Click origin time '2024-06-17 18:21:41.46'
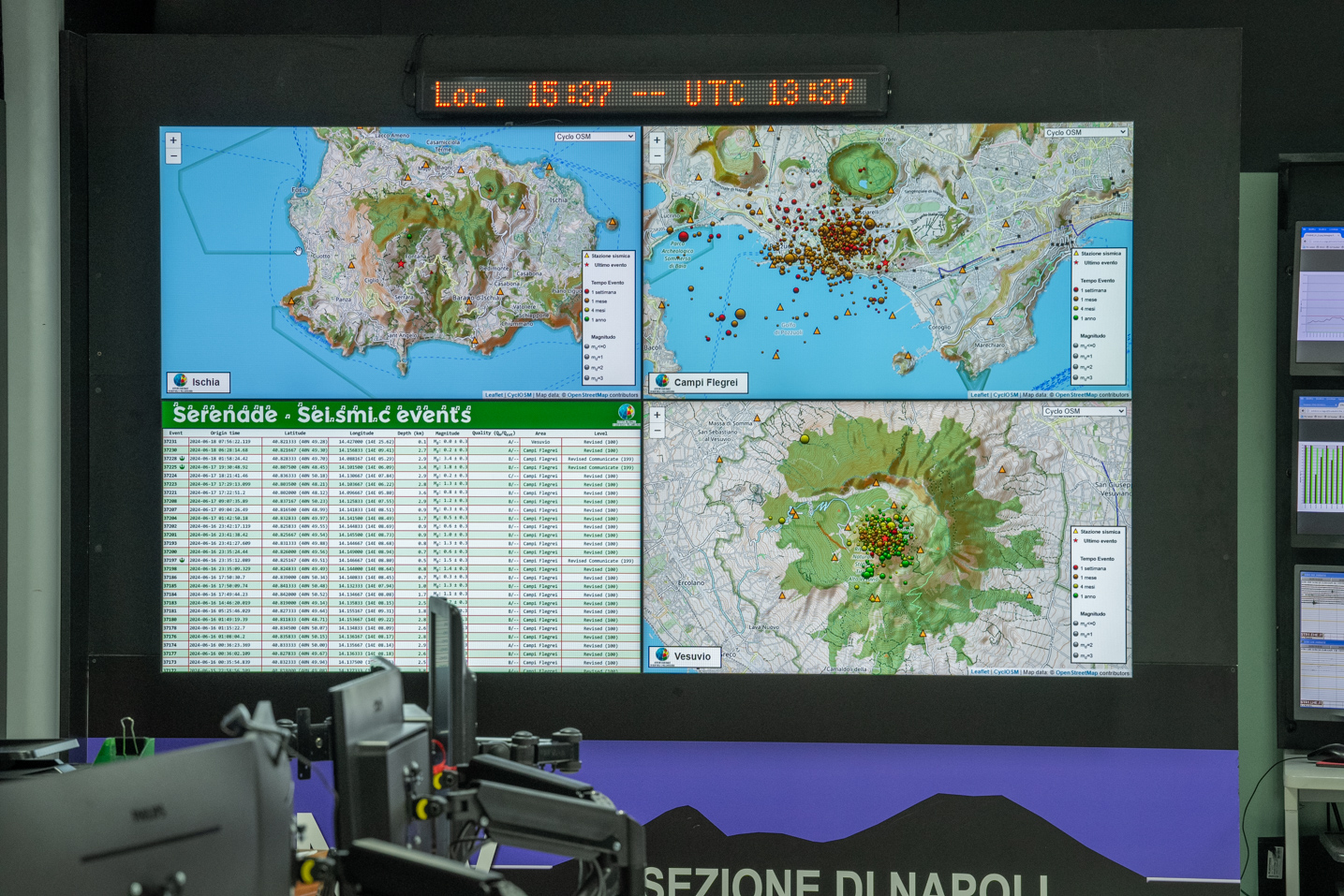The width and height of the screenshot is (1344, 896). 220,476
